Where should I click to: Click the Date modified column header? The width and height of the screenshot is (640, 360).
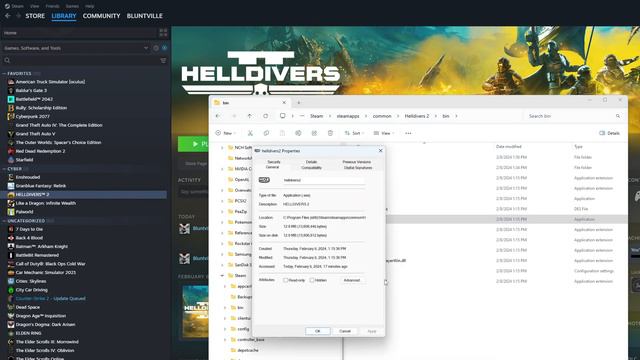coord(509,147)
